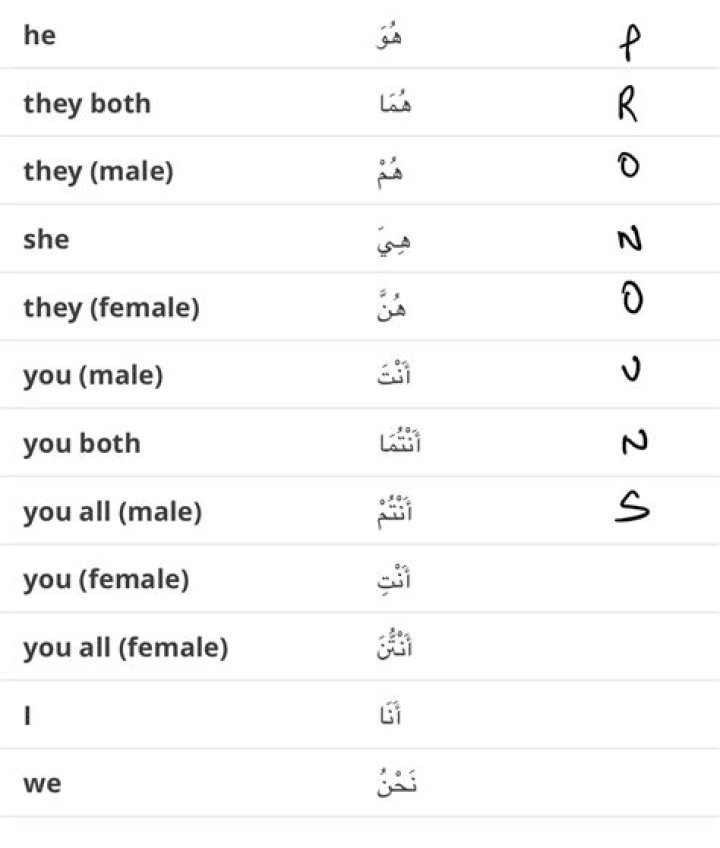Click the English word "he"
720x848 pixels.
coord(40,36)
